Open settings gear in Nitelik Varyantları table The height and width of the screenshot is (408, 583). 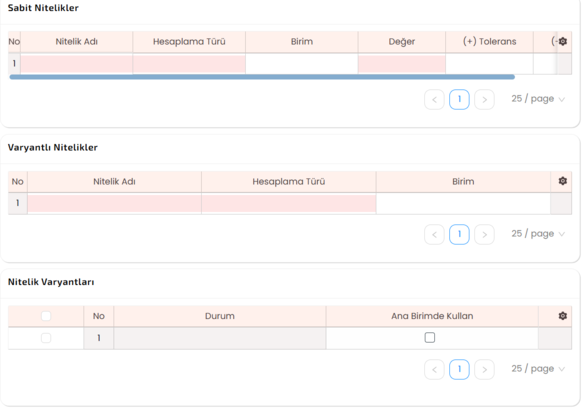tap(563, 316)
